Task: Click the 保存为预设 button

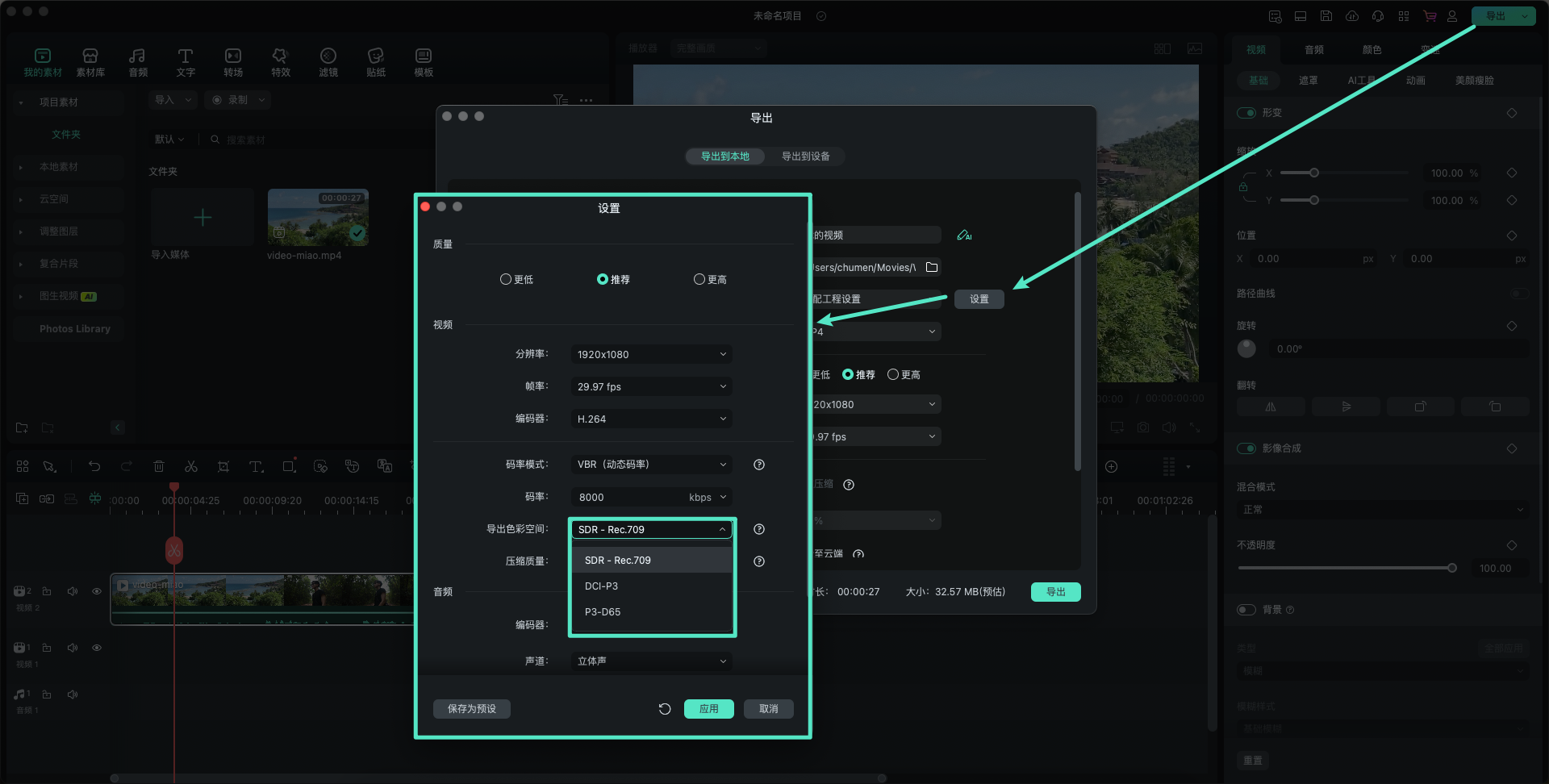Action: coord(472,709)
